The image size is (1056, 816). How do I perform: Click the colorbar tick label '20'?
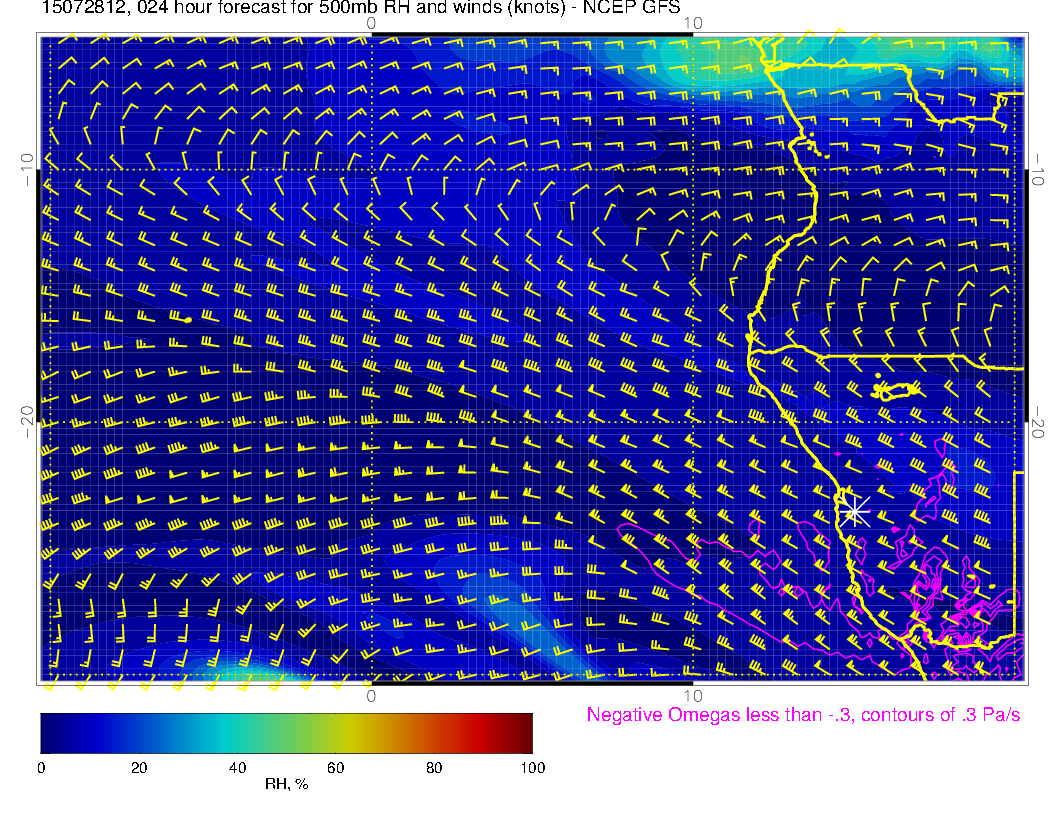[x=139, y=768]
